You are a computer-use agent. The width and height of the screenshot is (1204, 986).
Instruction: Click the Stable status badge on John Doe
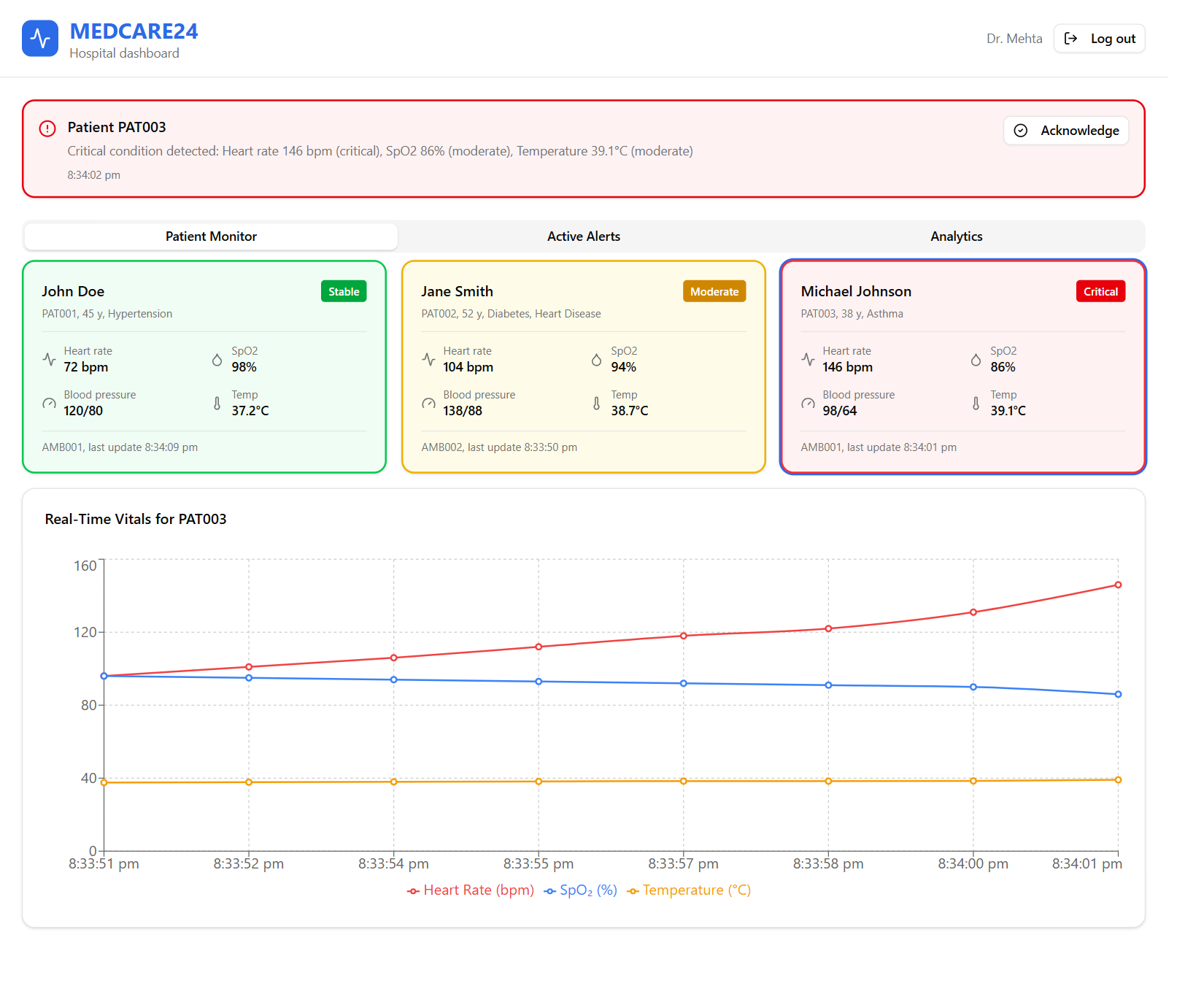coord(344,291)
